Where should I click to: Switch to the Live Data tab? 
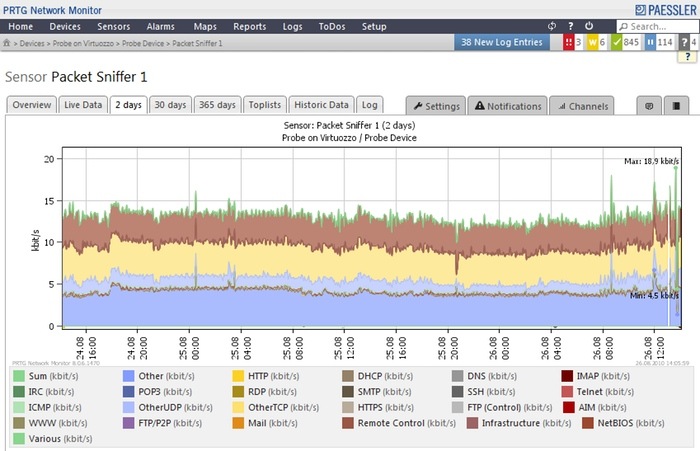83,105
